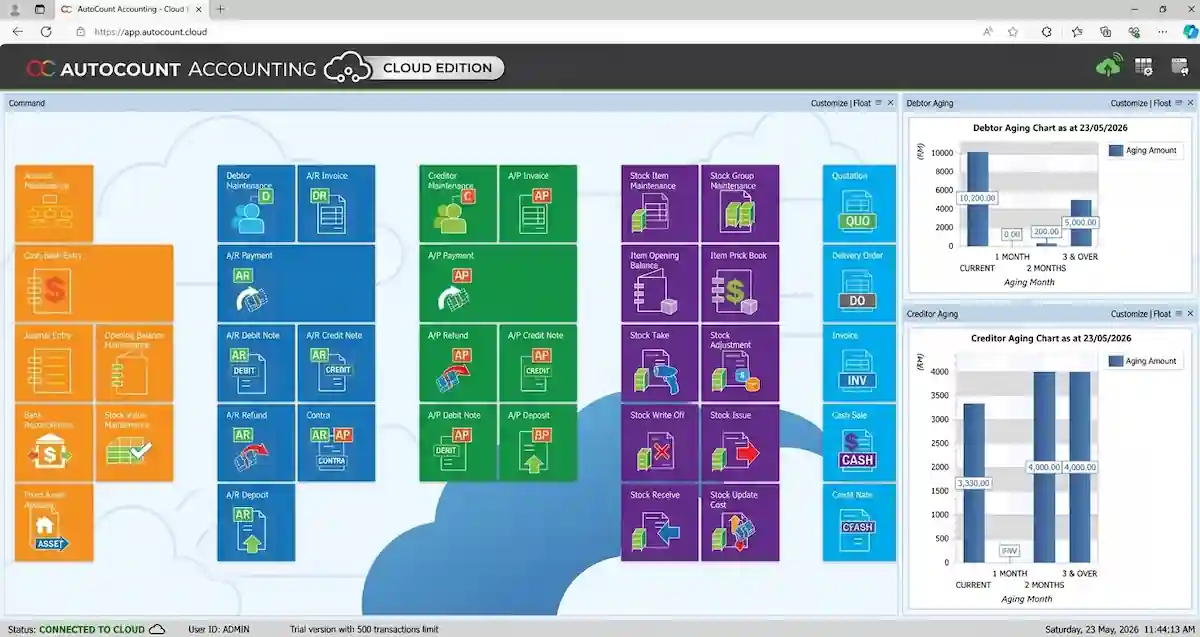Screen dimensions: 1200x637
Task: Open the Item Opening Balance tile
Action: [x=660, y=284]
